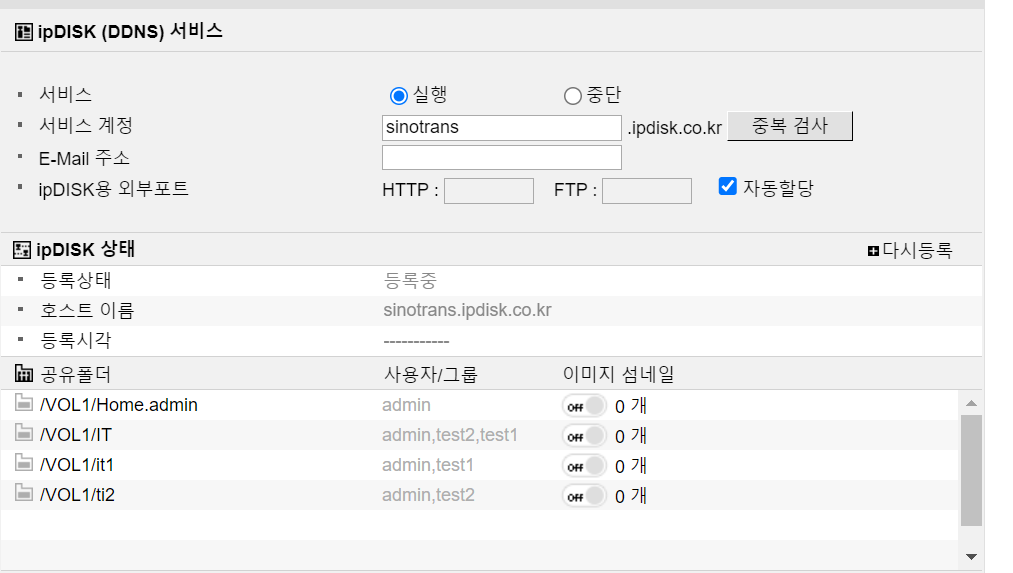The height and width of the screenshot is (573, 1013).
Task: Toggle thumbnail switch for /VOL1/it1
Action: [x=584, y=465]
